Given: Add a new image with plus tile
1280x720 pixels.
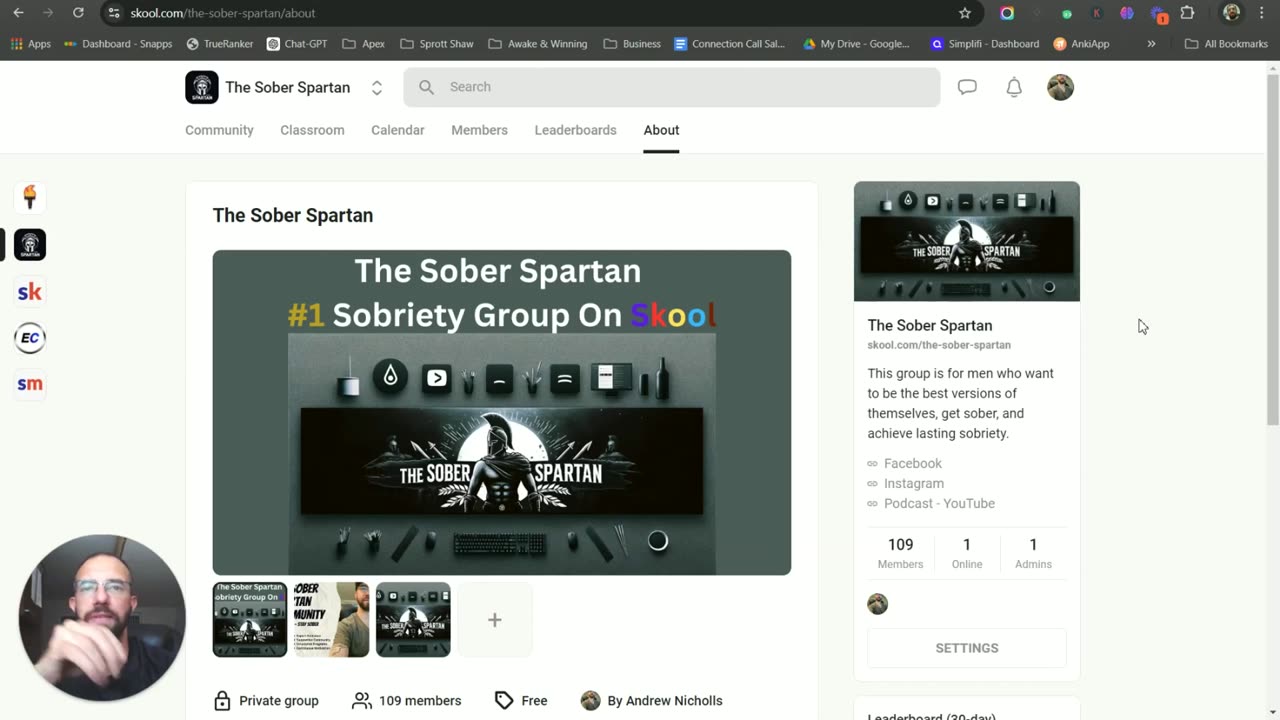Looking at the screenshot, I should point(495,620).
